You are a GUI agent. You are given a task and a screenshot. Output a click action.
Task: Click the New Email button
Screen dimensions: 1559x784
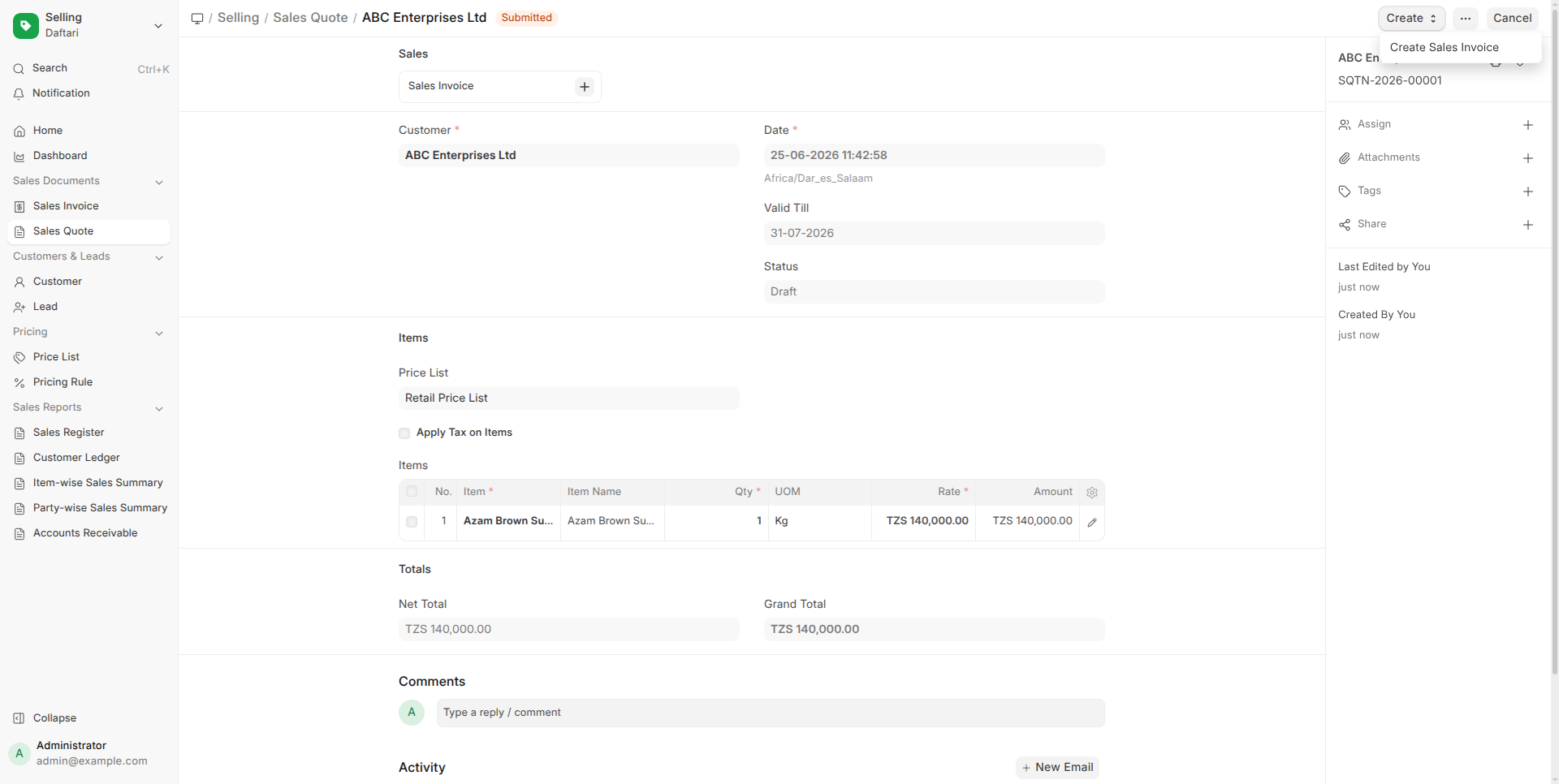click(x=1057, y=768)
